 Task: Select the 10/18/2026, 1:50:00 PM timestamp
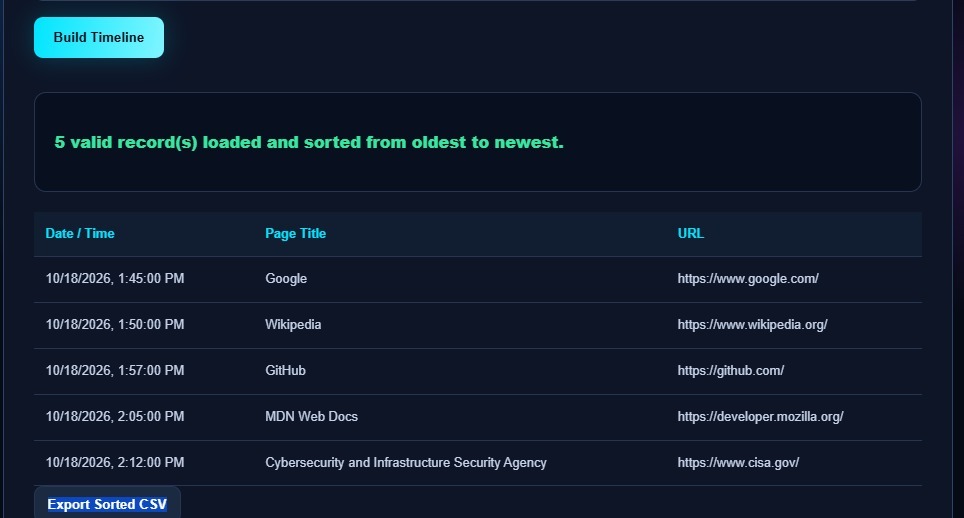point(115,324)
